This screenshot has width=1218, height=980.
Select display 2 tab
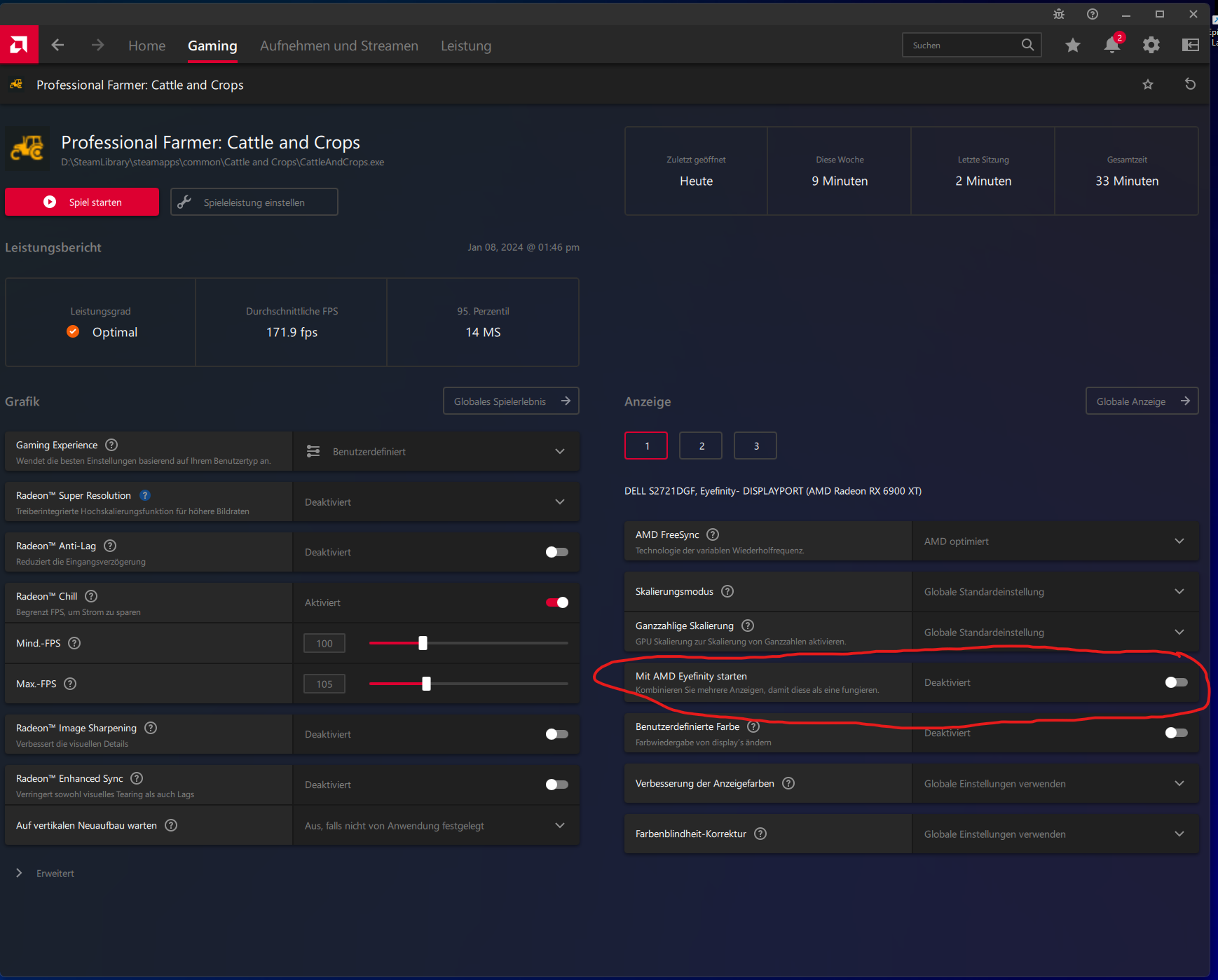click(701, 446)
